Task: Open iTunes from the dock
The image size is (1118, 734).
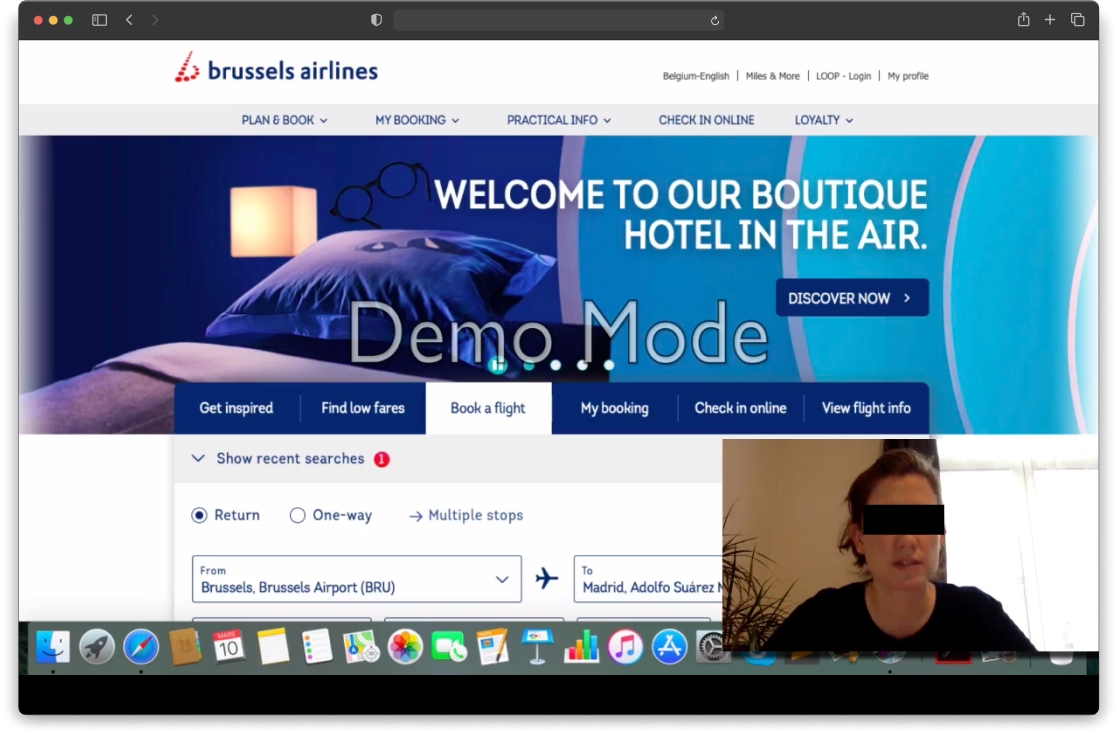Action: [x=625, y=647]
